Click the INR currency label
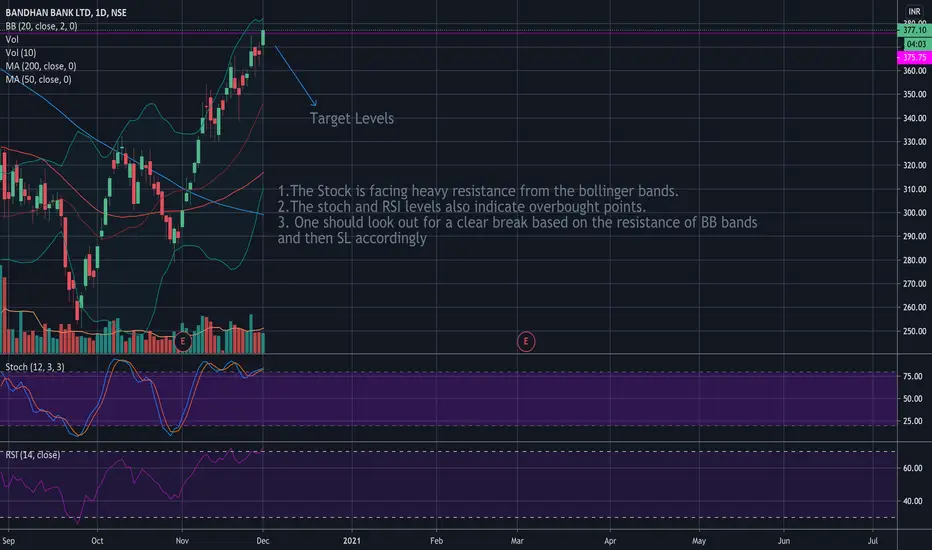 point(914,11)
